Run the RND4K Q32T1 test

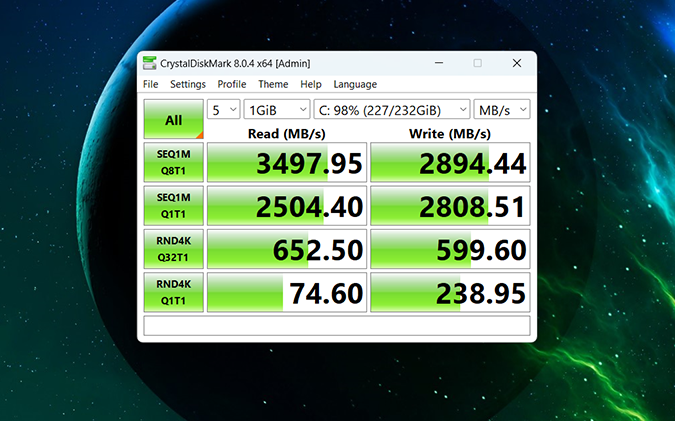(173, 249)
